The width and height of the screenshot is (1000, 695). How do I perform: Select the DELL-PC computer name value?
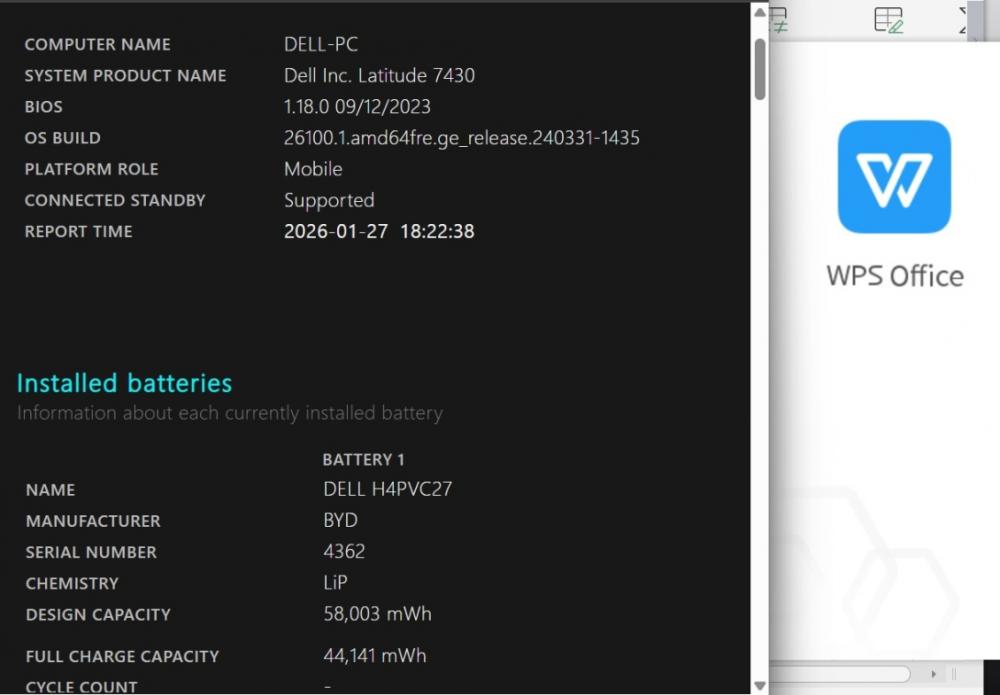pos(321,44)
